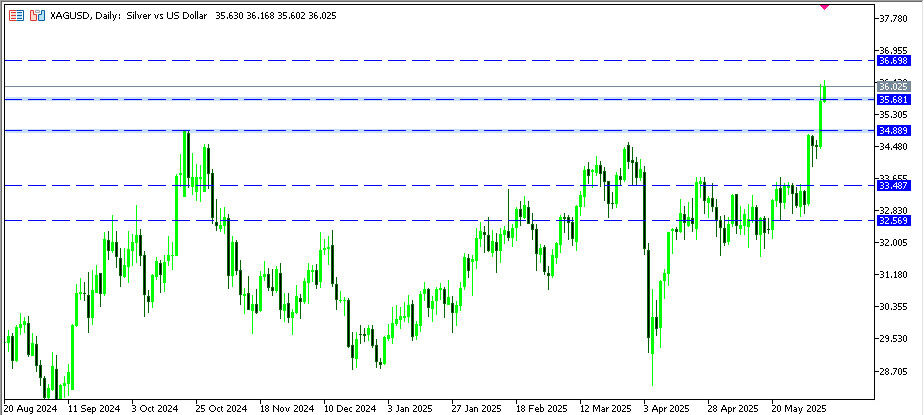Screen dimensions: 924x415
Task: Click the latest green candle at far right
Action: pos(823,92)
